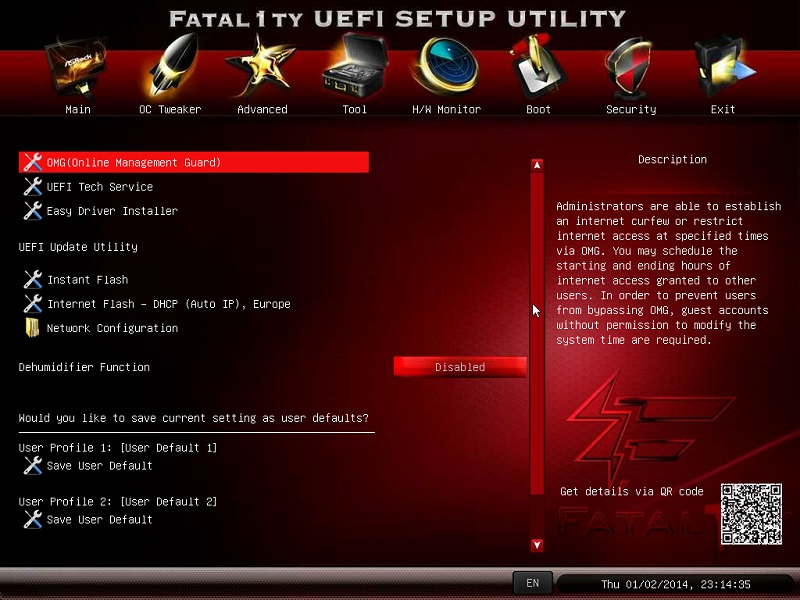Click the scrollbar down arrow
This screenshot has width=800, height=600.
[x=537, y=545]
